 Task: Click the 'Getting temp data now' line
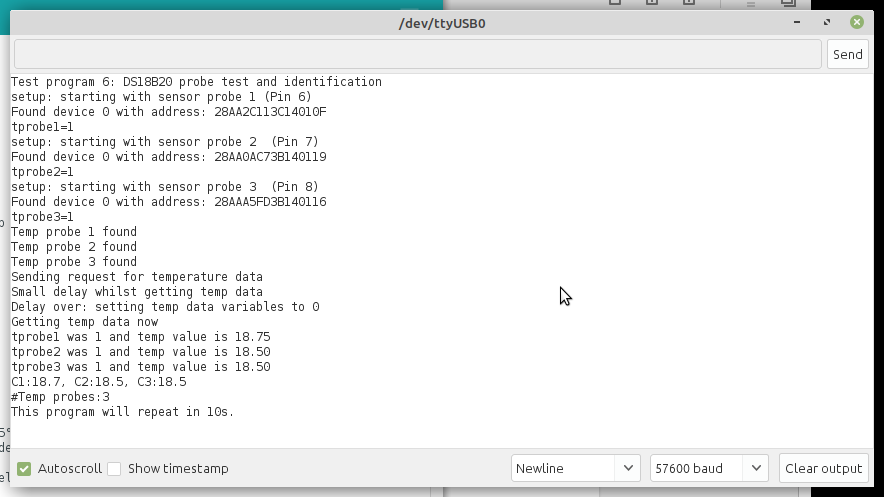85,322
